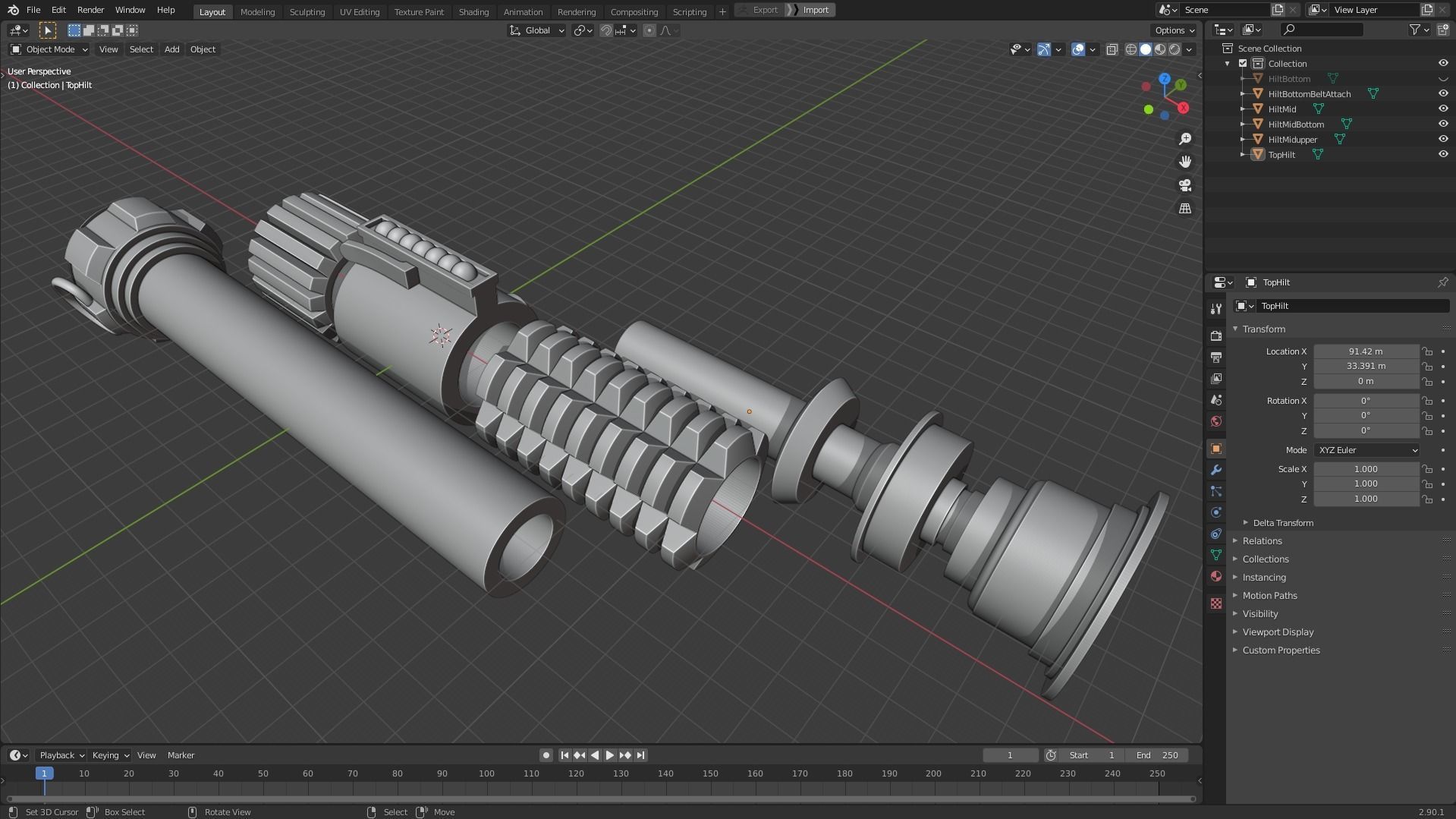Switch to the Shading workspace tab
The image size is (1456, 819).
[x=473, y=11]
